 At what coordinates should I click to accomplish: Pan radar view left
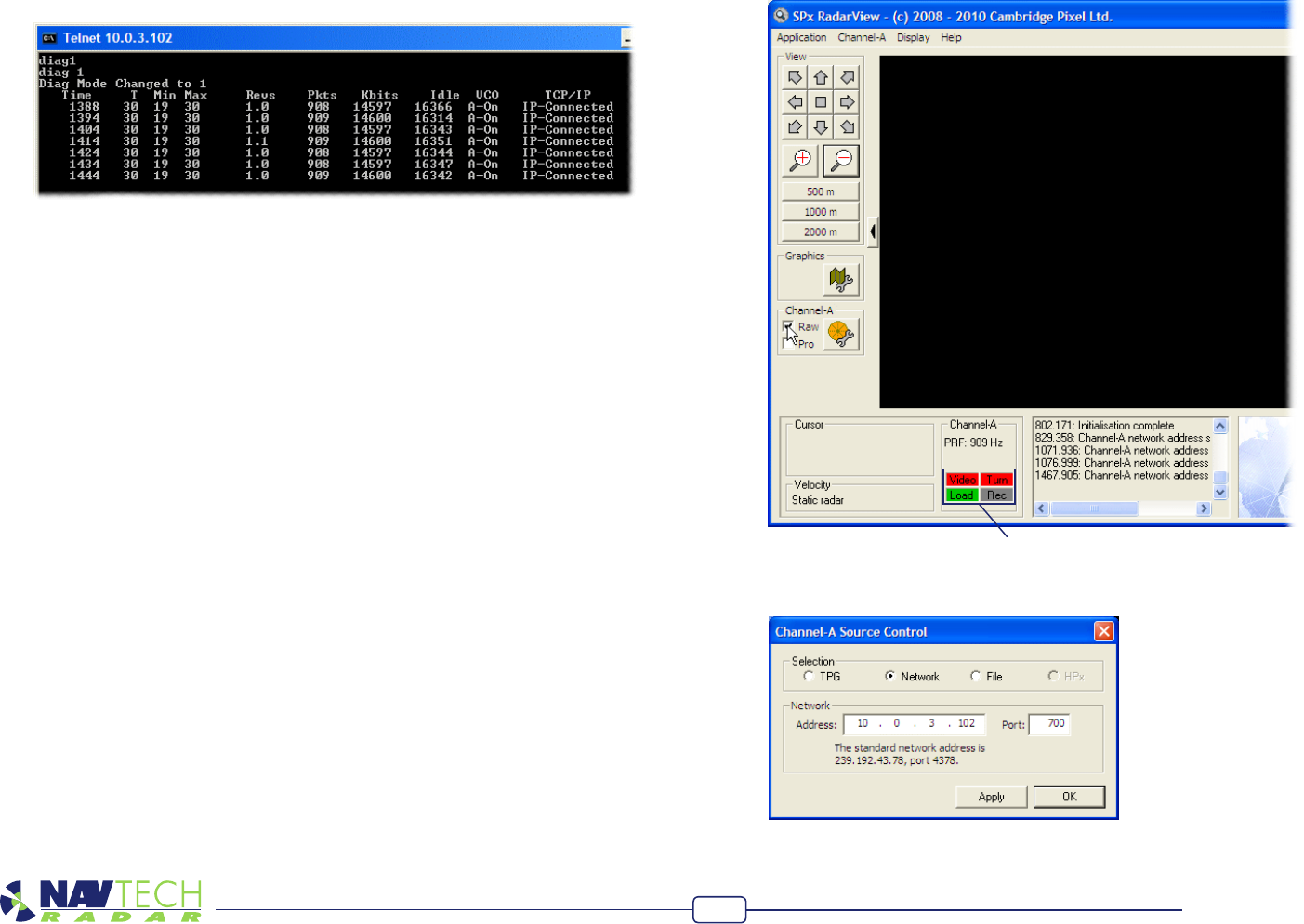(x=795, y=102)
